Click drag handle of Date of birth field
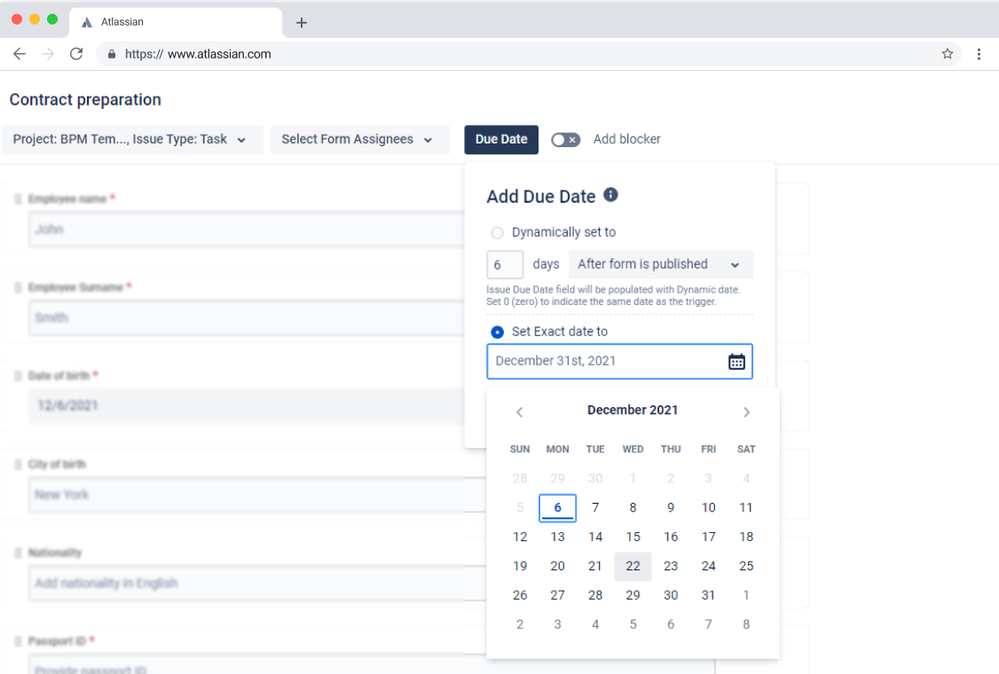 tap(18, 376)
